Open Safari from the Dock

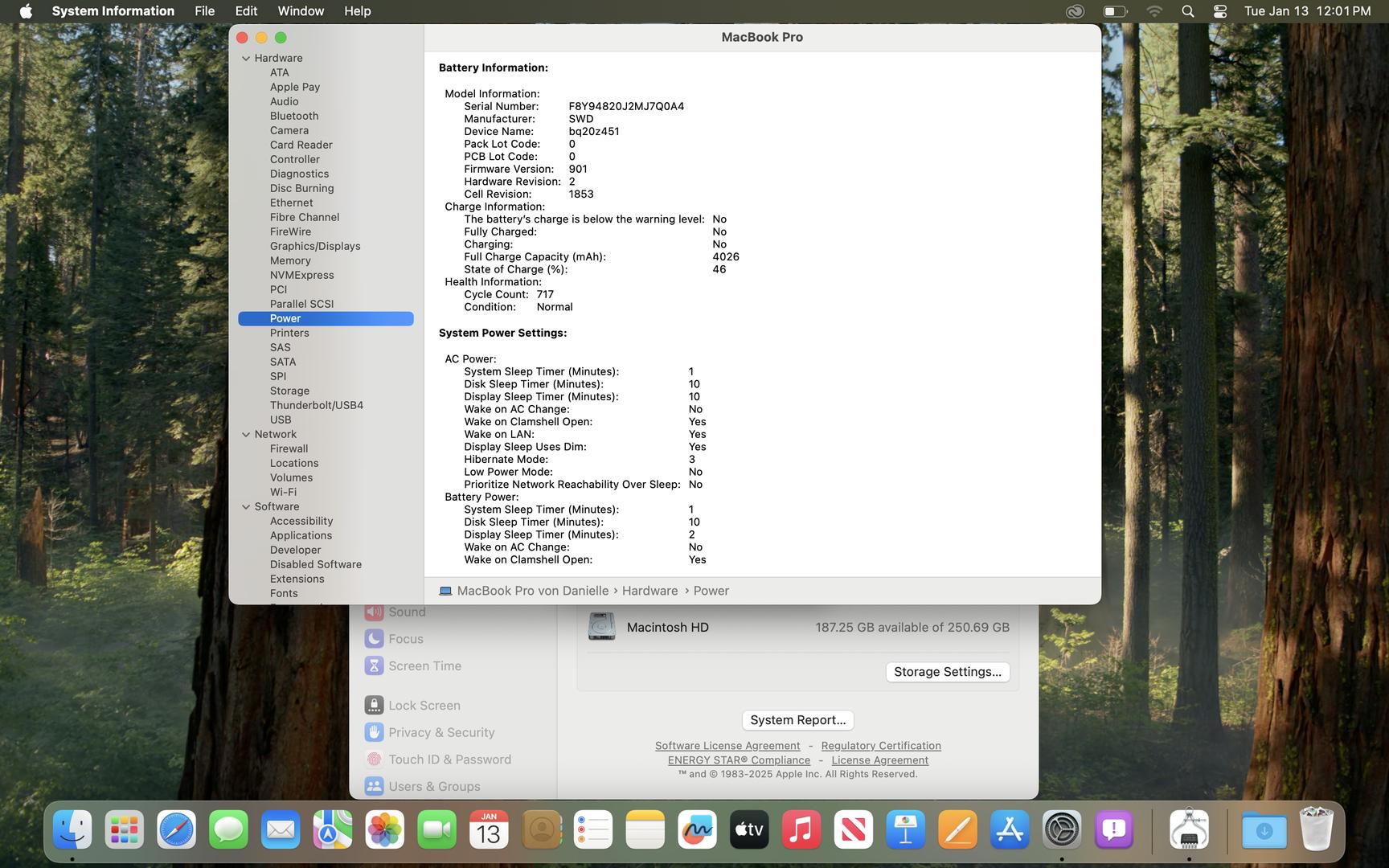tap(176, 830)
